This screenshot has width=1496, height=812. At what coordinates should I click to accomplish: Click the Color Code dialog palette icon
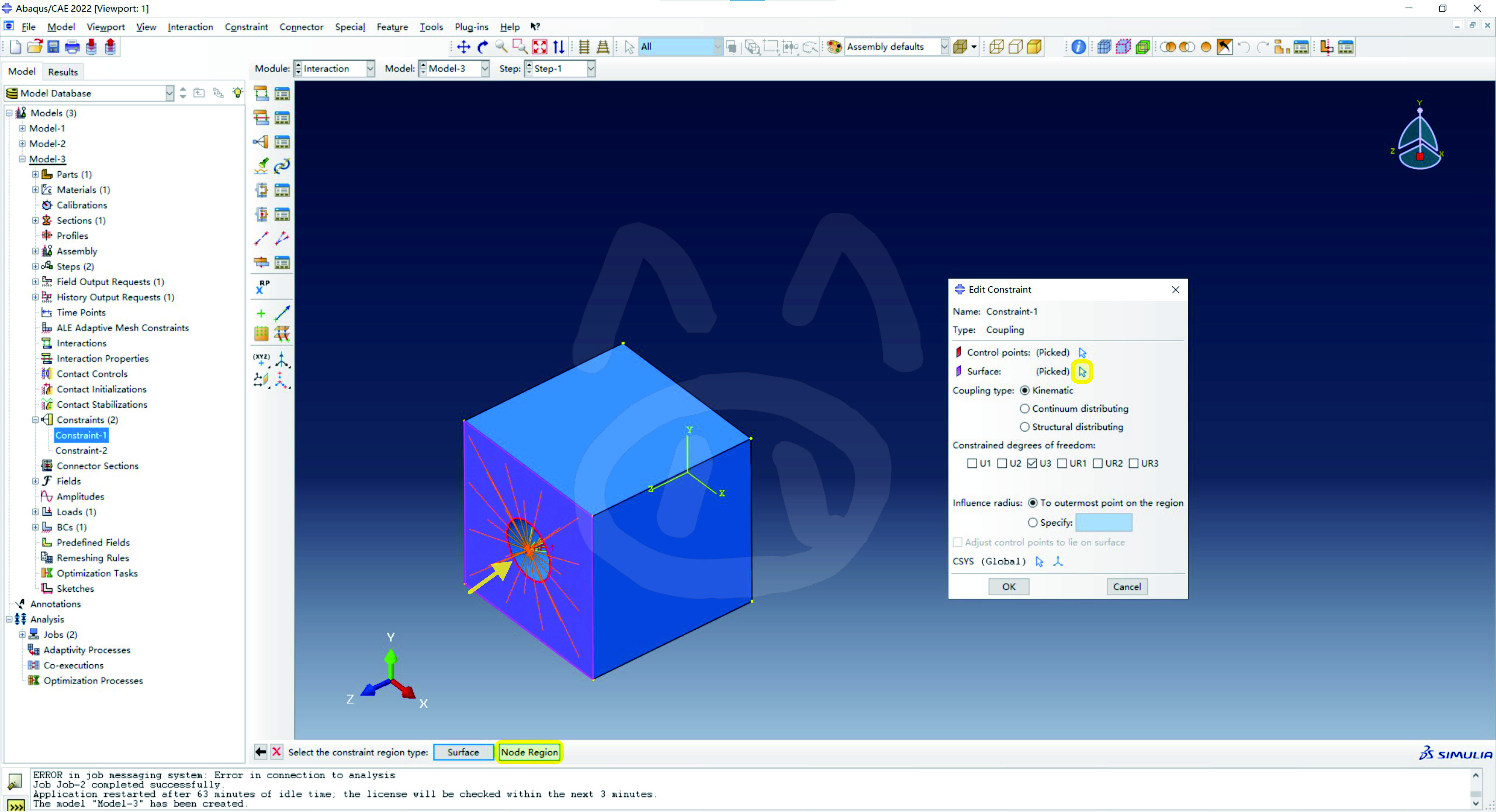tap(834, 47)
